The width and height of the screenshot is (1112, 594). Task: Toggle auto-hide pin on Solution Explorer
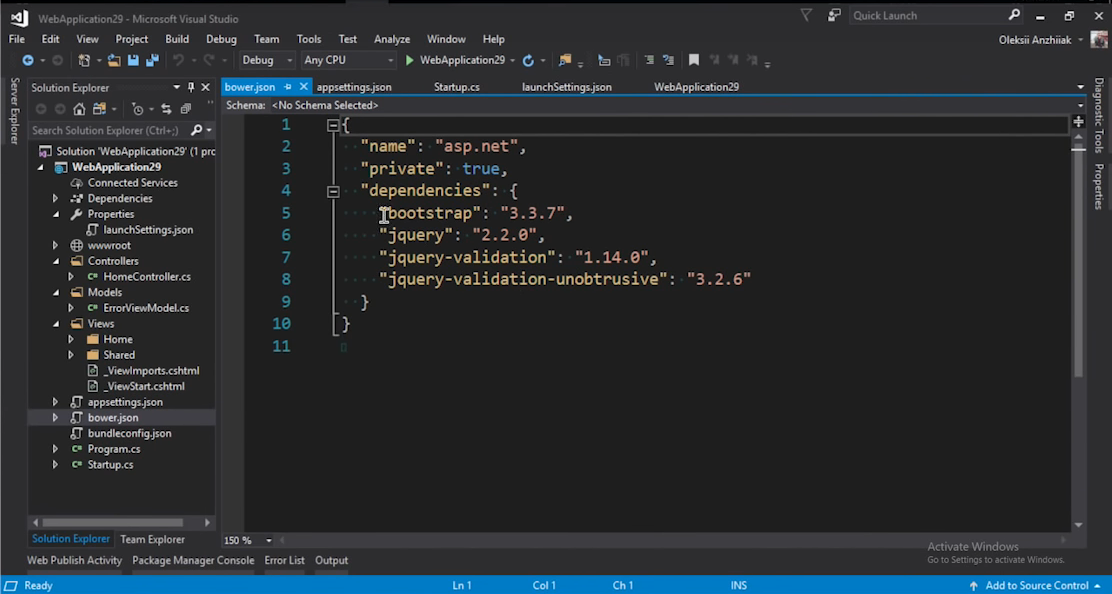click(191, 87)
